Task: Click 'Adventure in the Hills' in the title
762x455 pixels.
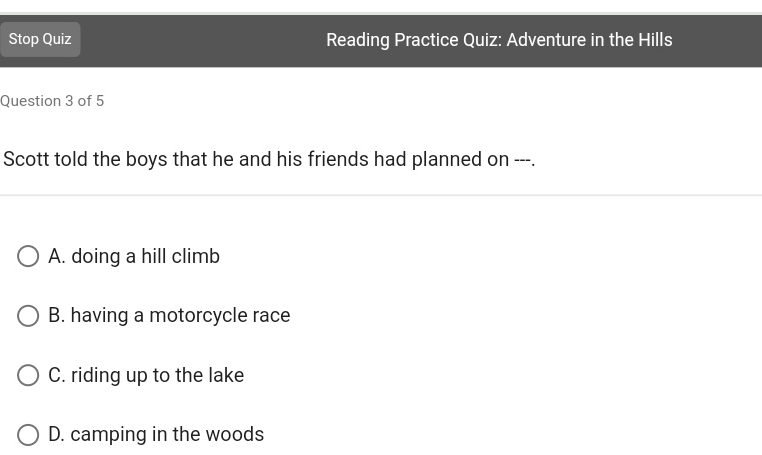Action: (x=589, y=40)
